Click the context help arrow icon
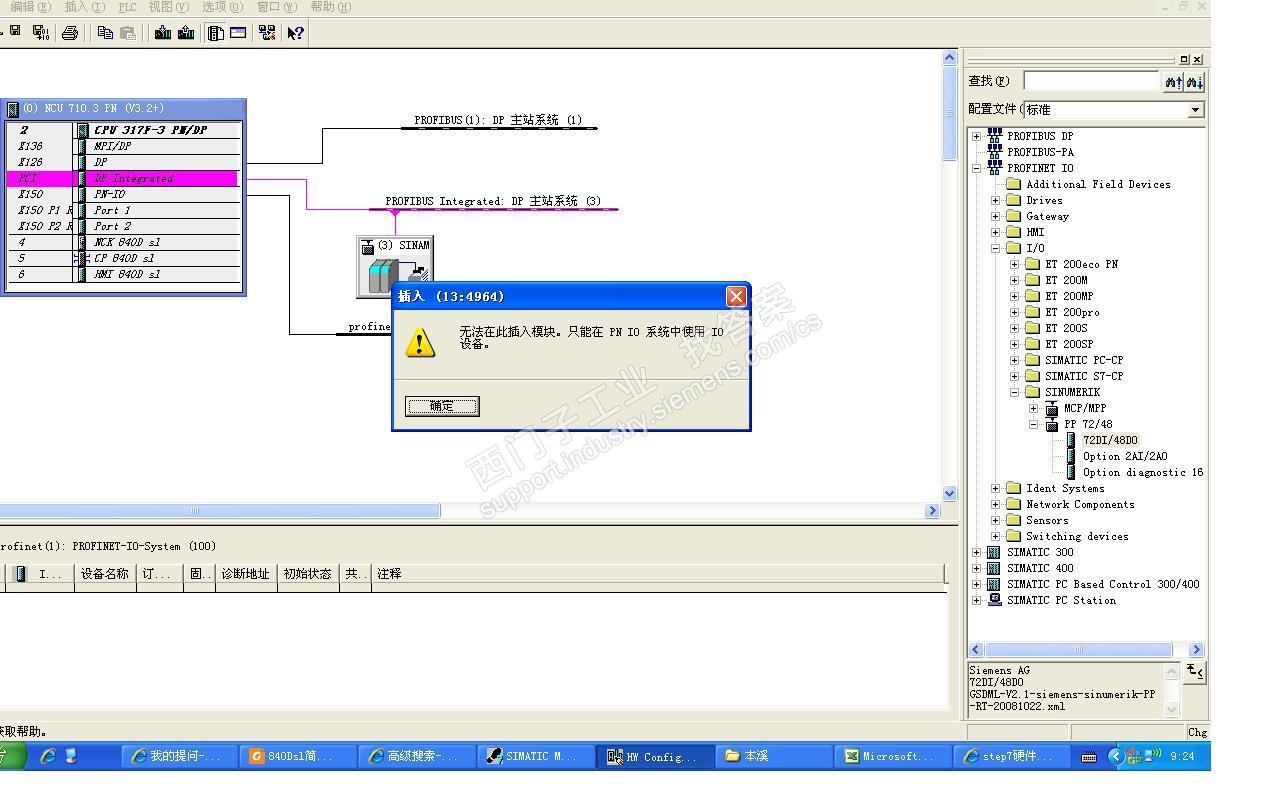The image size is (1280, 800). tap(296, 32)
